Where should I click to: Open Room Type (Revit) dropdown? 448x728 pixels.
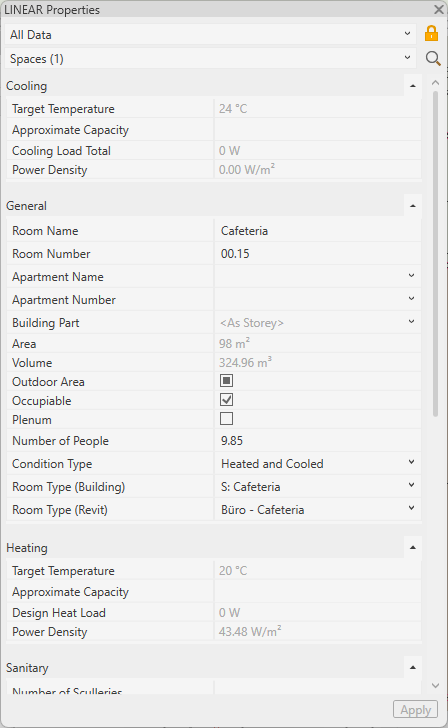[318, 510]
